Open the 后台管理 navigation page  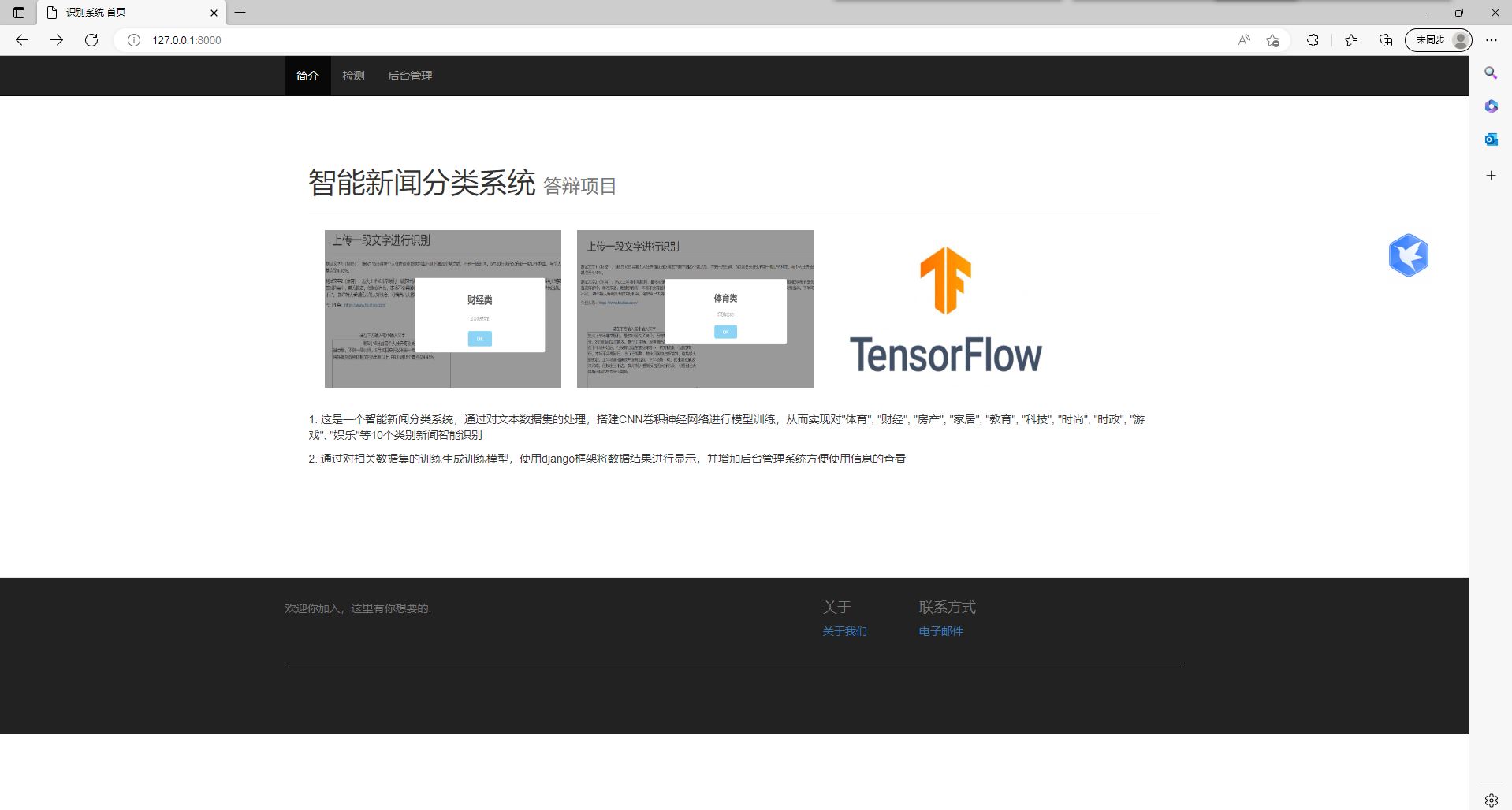410,76
